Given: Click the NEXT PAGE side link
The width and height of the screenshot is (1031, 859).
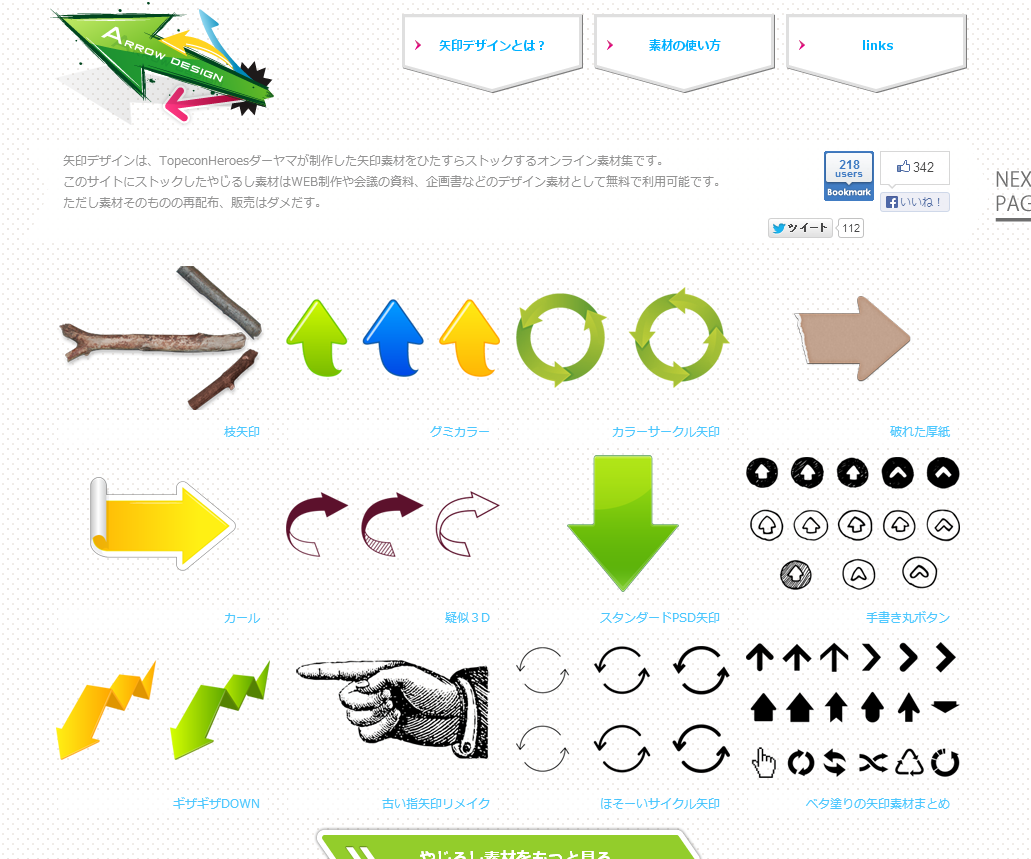Looking at the screenshot, I should coord(1013,192).
